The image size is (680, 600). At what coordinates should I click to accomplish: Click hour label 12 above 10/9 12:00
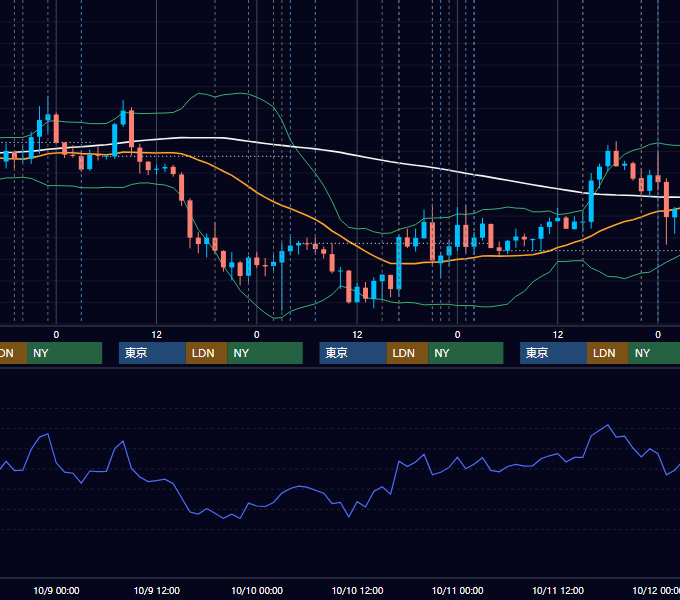click(x=157, y=335)
